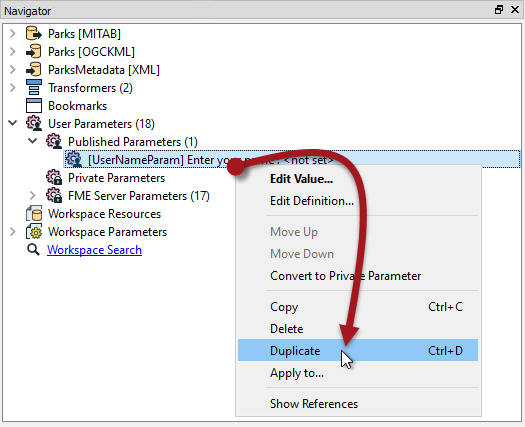Click the Parks [OGCKML] reader icon
This screenshot has height=427, width=525.
(34, 52)
